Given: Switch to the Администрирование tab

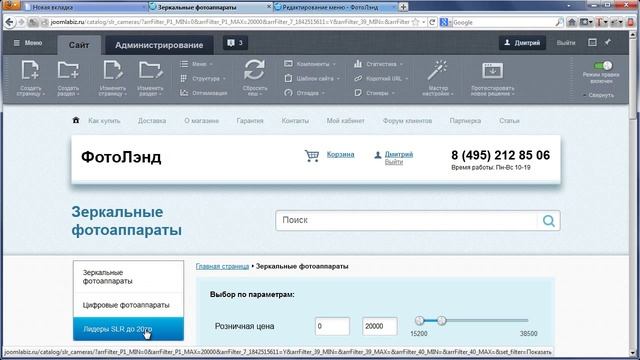Looking at the screenshot, I should (159, 45).
